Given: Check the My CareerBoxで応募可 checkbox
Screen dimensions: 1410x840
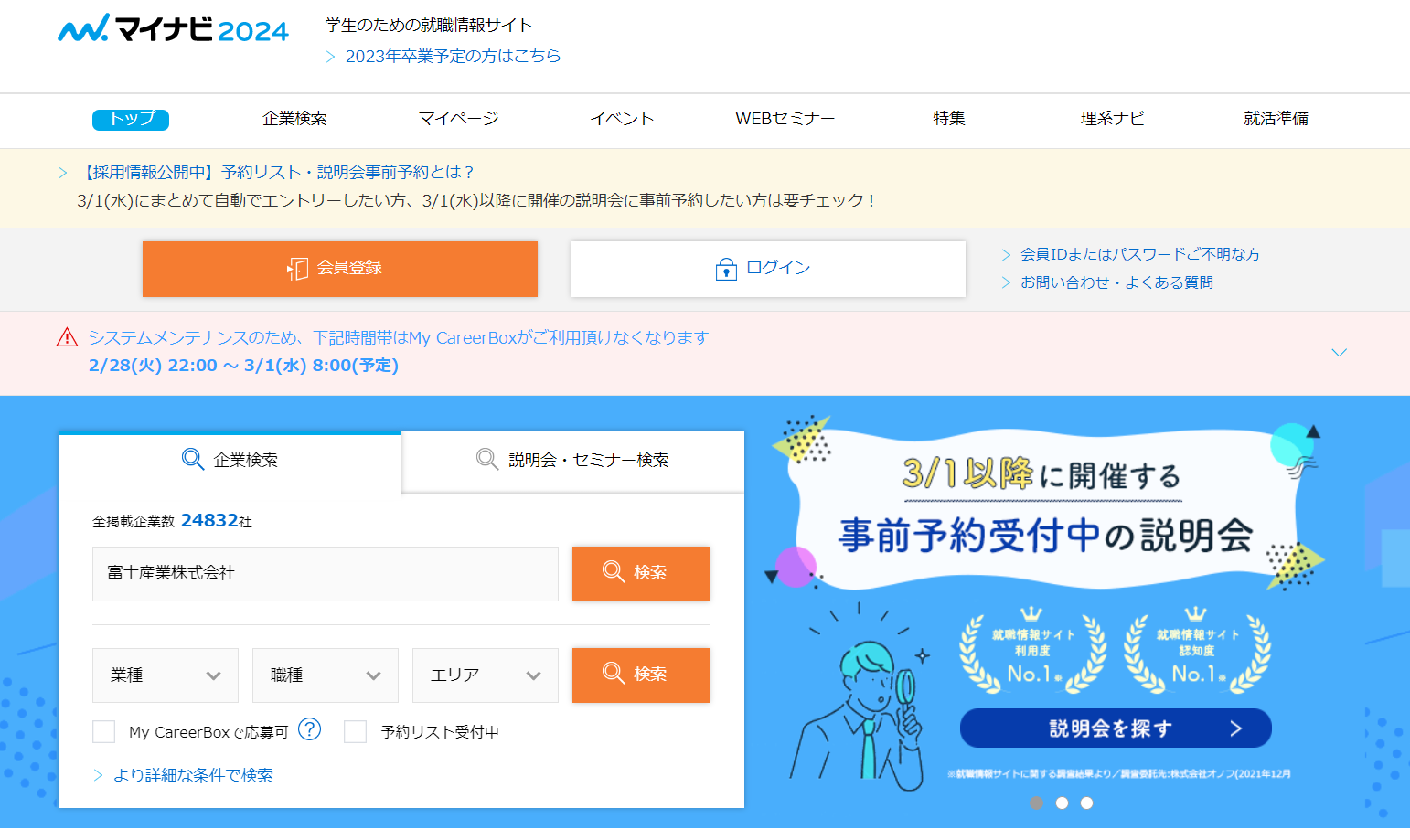Looking at the screenshot, I should click(104, 731).
